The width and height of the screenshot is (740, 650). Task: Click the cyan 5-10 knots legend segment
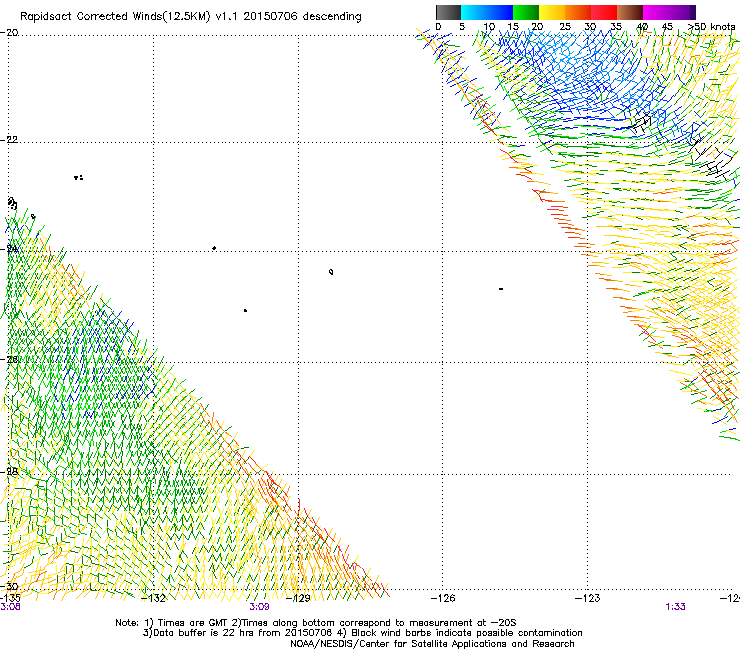tap(474, 12)
